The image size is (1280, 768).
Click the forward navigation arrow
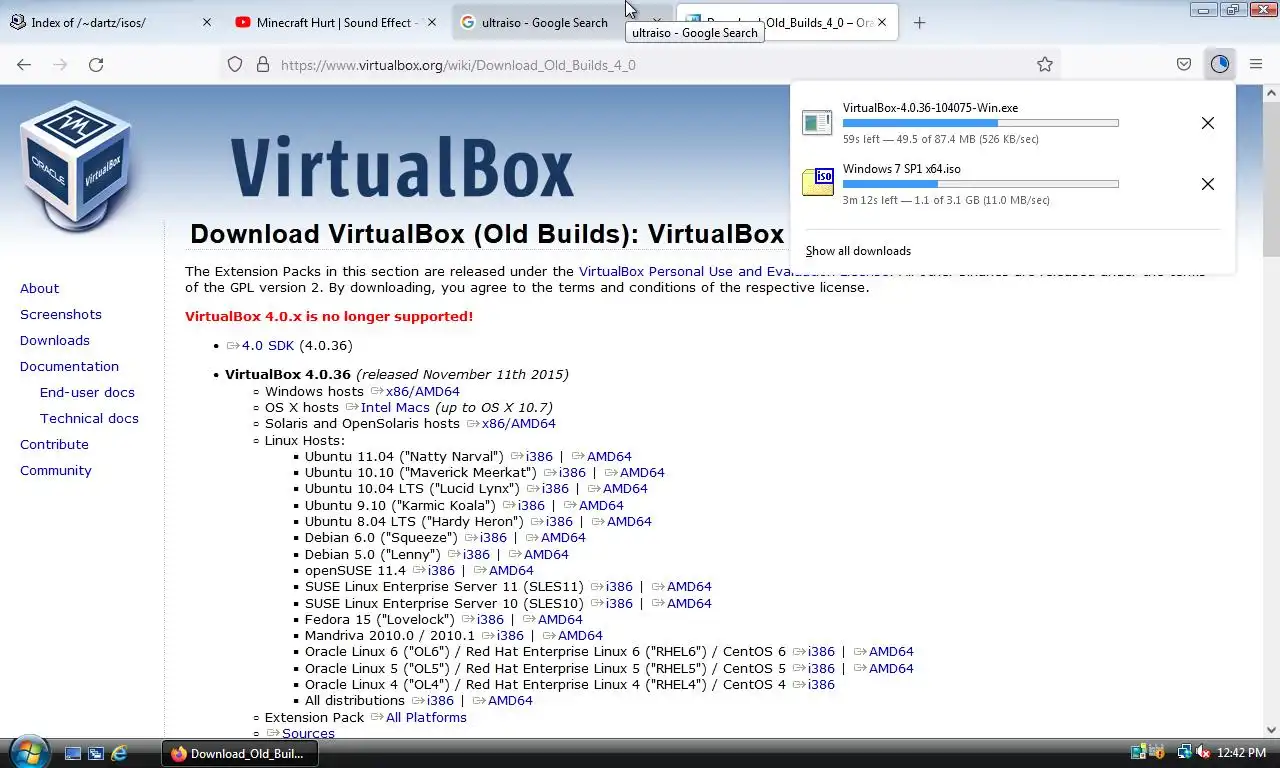click(x=60, y=64)
